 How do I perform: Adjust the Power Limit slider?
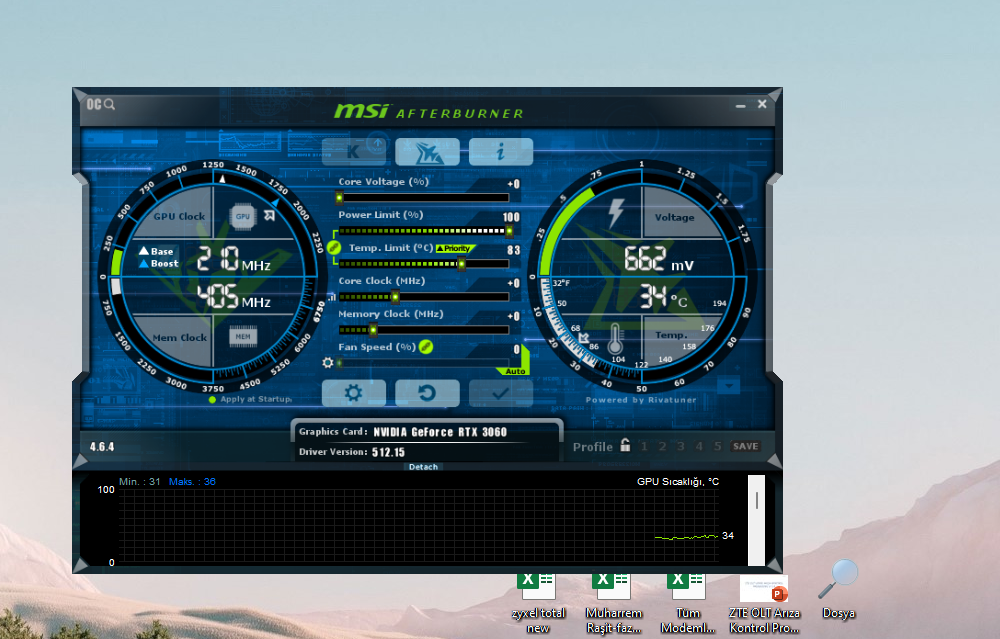[x=423, y=231]
